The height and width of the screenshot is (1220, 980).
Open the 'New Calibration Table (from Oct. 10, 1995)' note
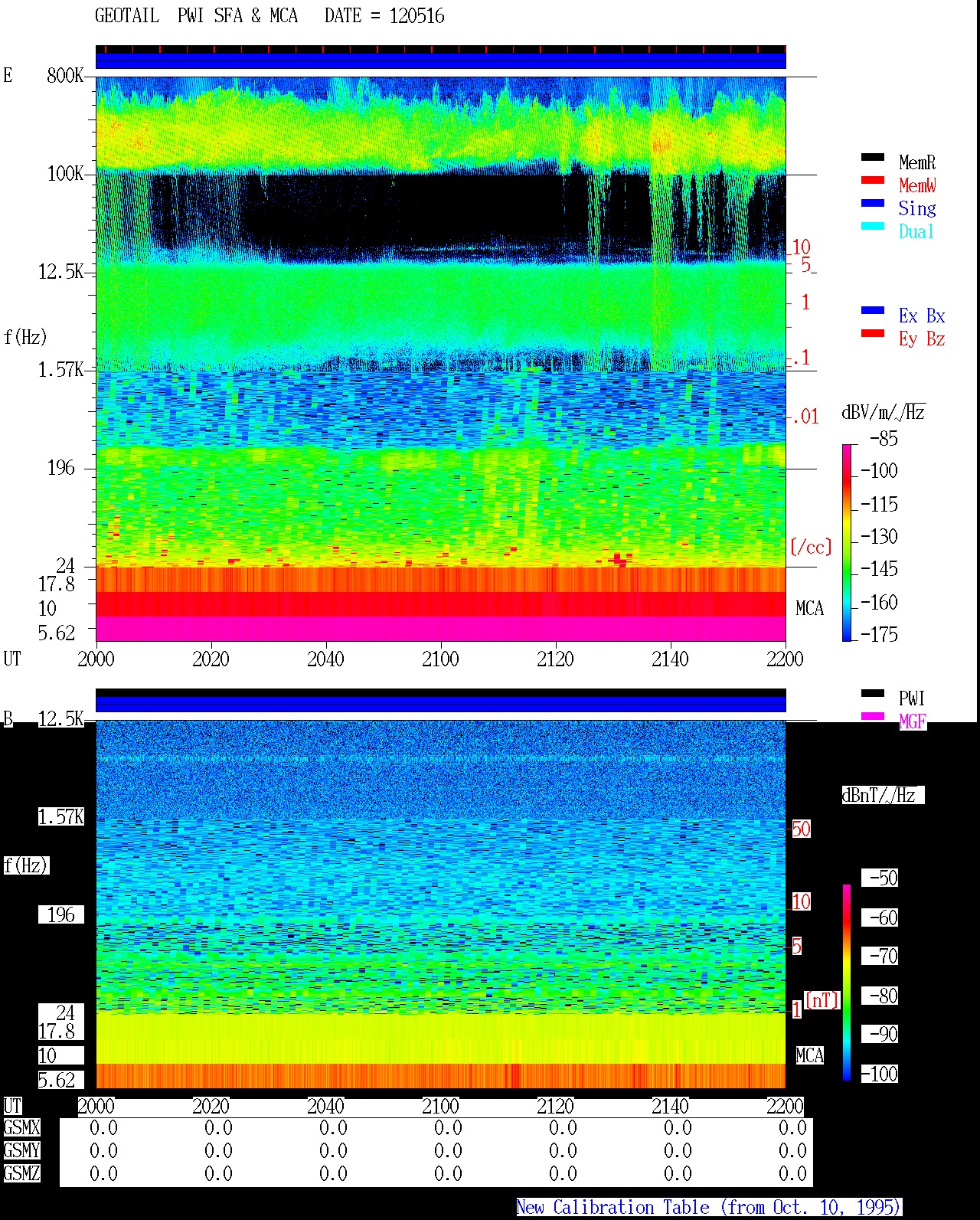click(709, 1207)
